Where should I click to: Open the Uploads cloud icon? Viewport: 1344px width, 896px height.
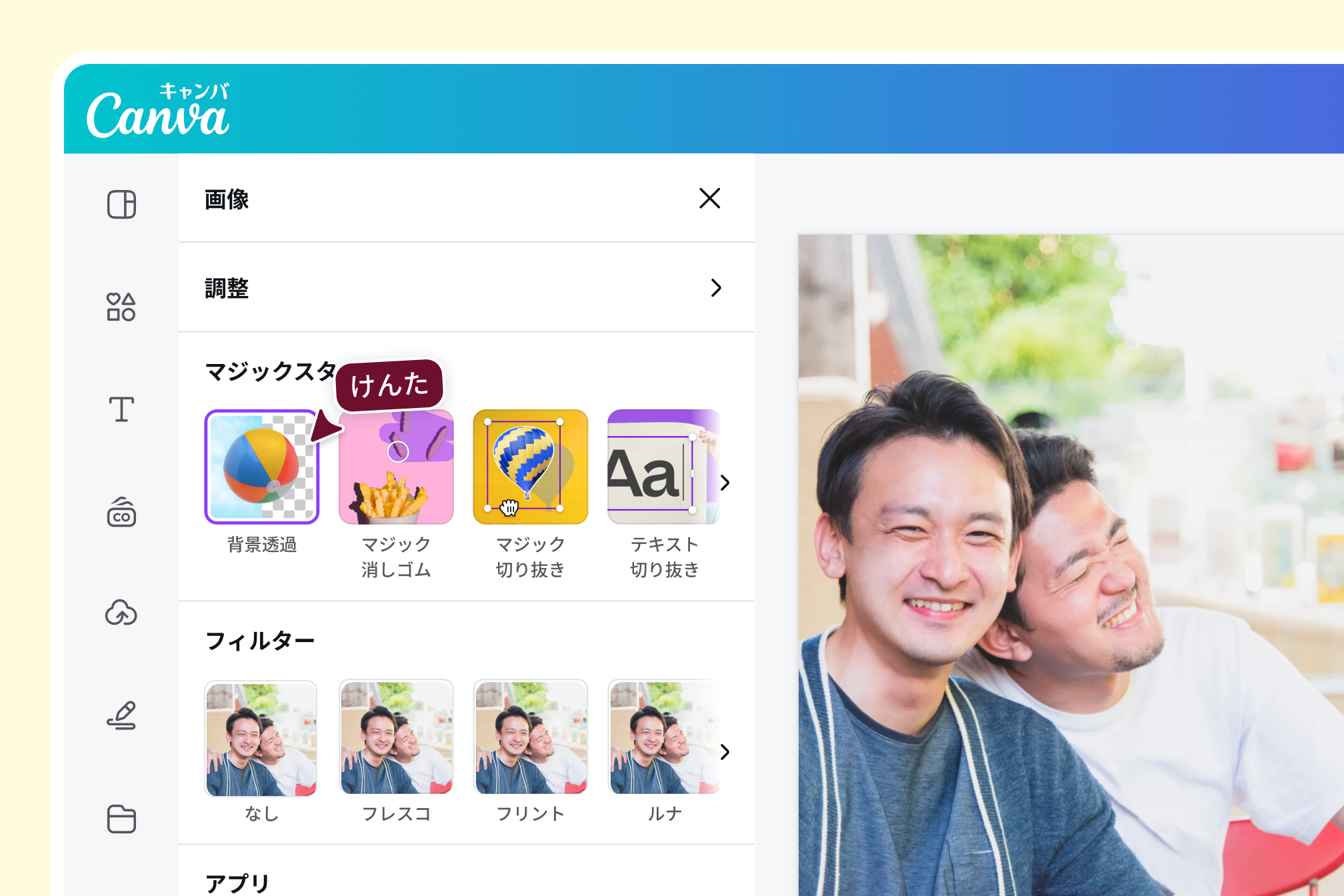pos(121,613)
